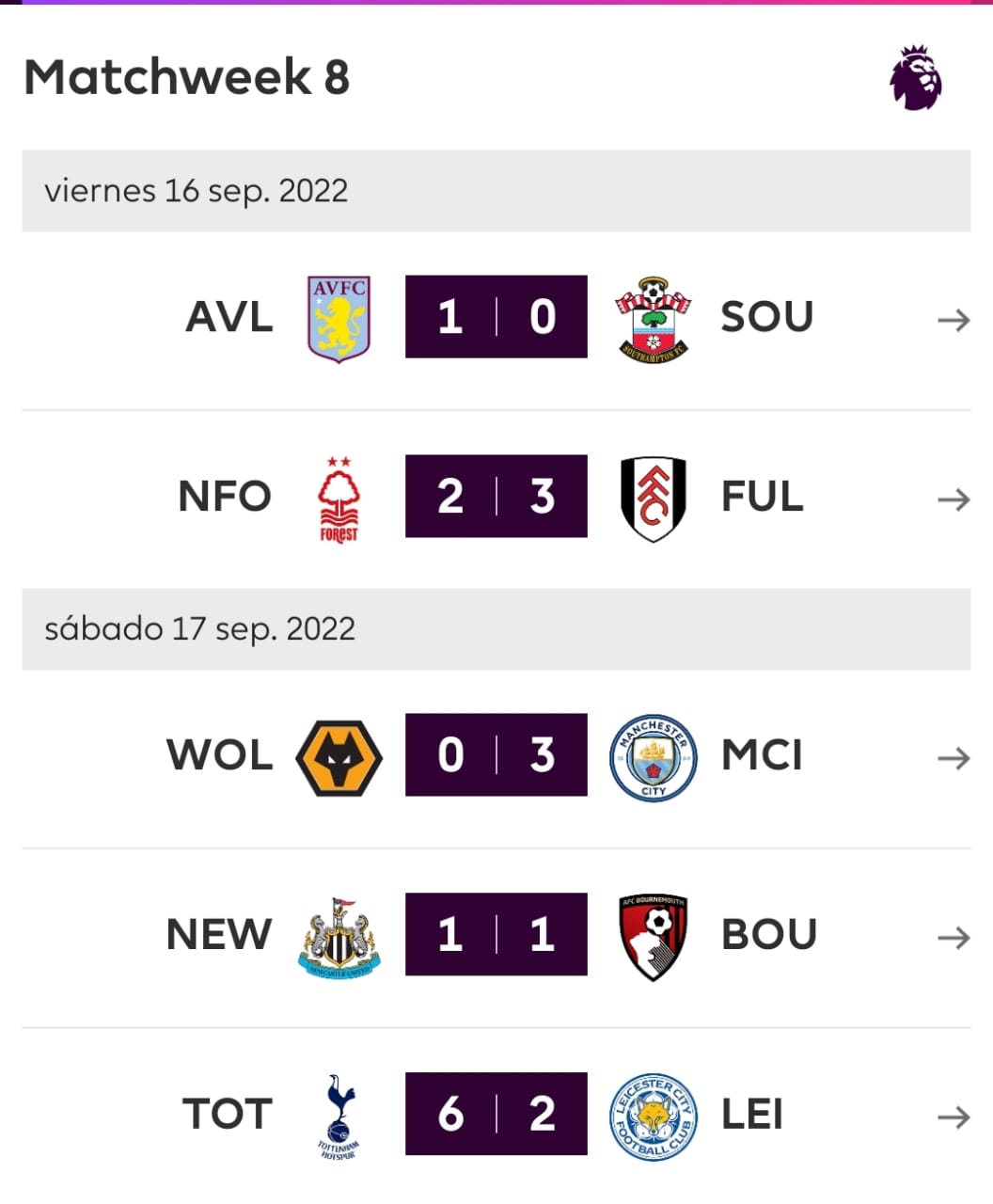The image size is (993, 1204).
Task: Click the Premier League lion logo
Action: [x=916, y=78]
